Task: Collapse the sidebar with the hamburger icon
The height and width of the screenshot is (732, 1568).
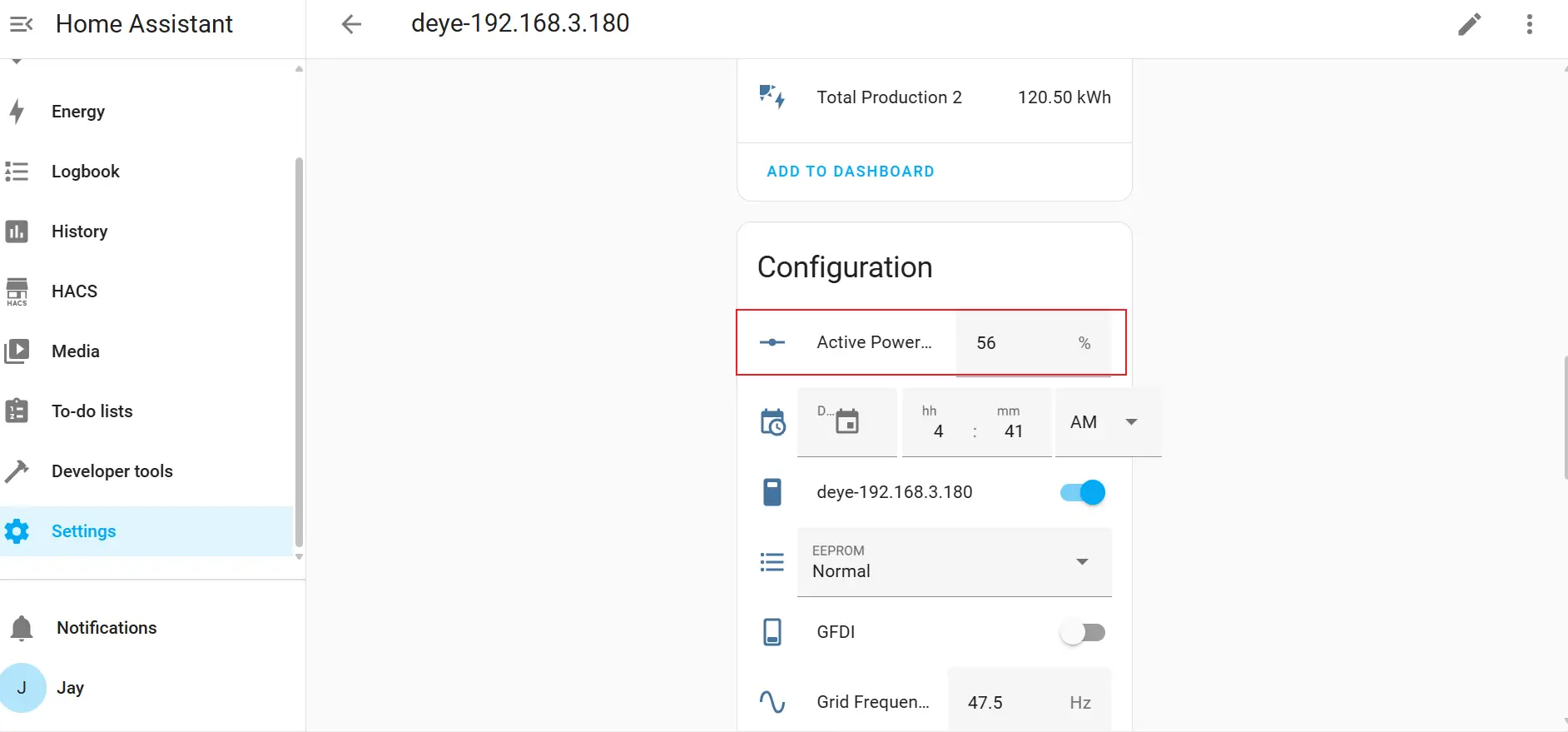Action: click(21, 24)
